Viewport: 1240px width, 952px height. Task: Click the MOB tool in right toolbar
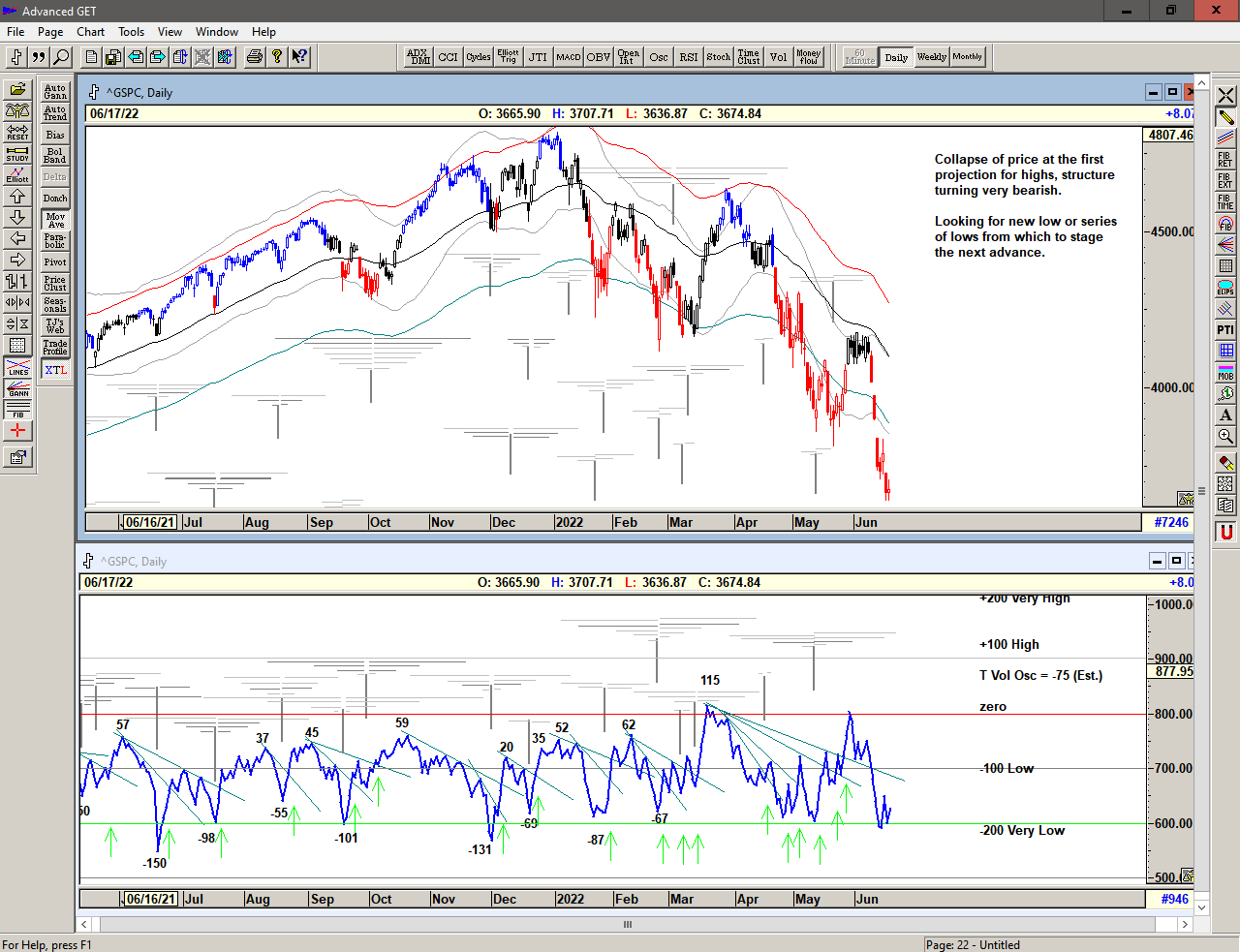[1225, 373]
